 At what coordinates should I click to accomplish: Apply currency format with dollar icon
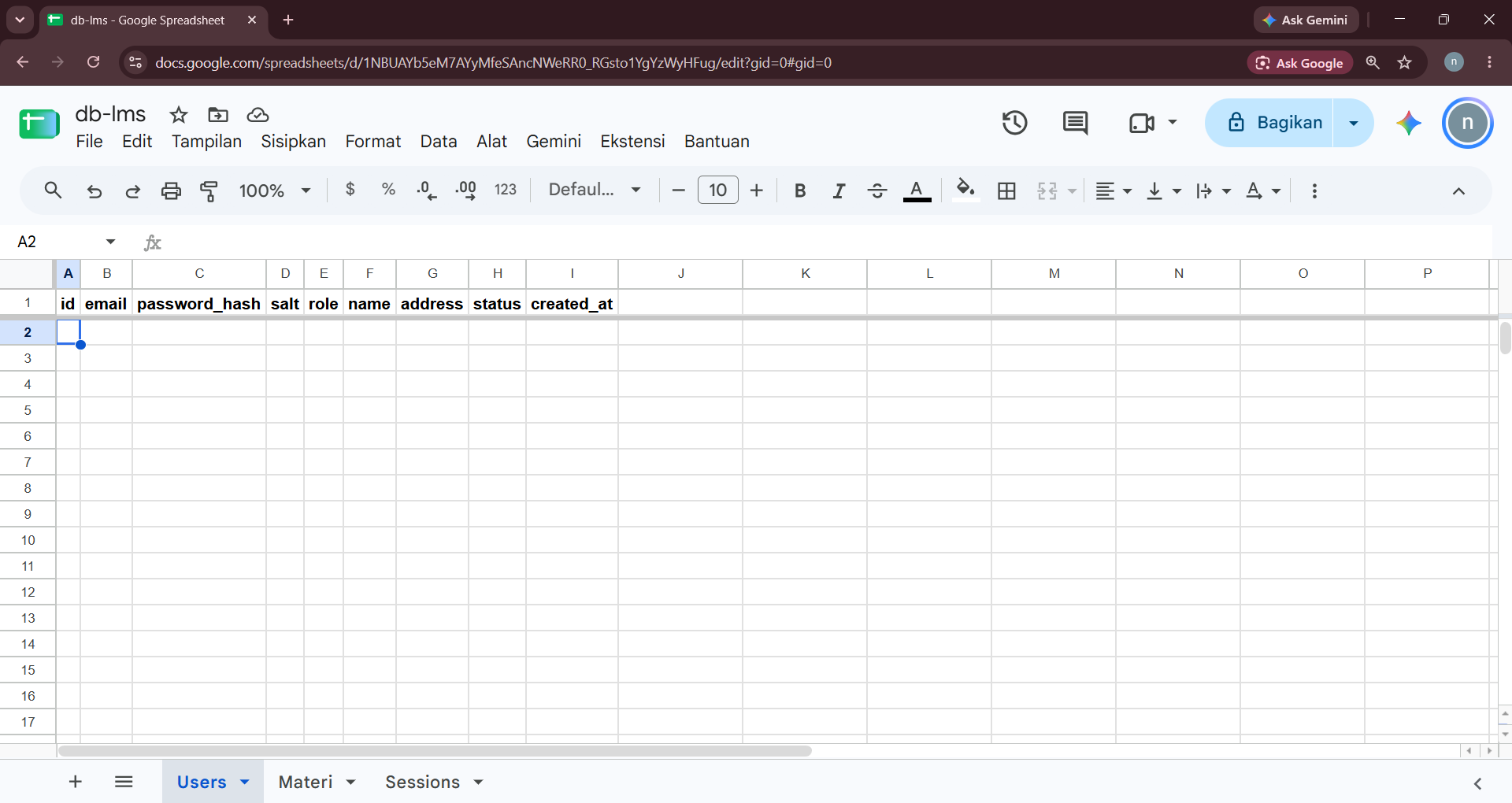click(350, 190)
